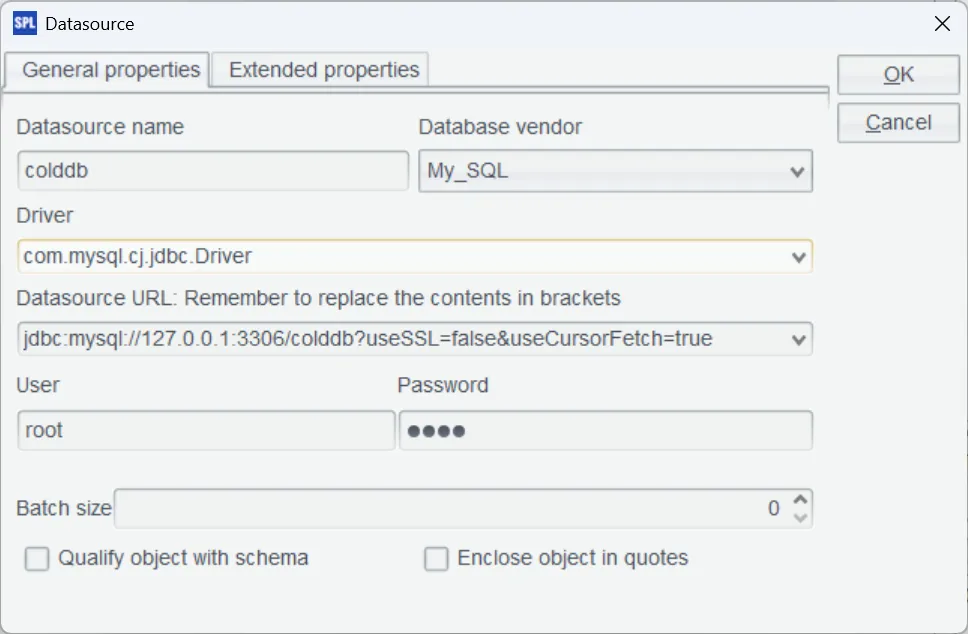This screenshot has height=634, width=968.
Task: Click into the Password field
Action: pyautogui.click(x=605, y=431)
